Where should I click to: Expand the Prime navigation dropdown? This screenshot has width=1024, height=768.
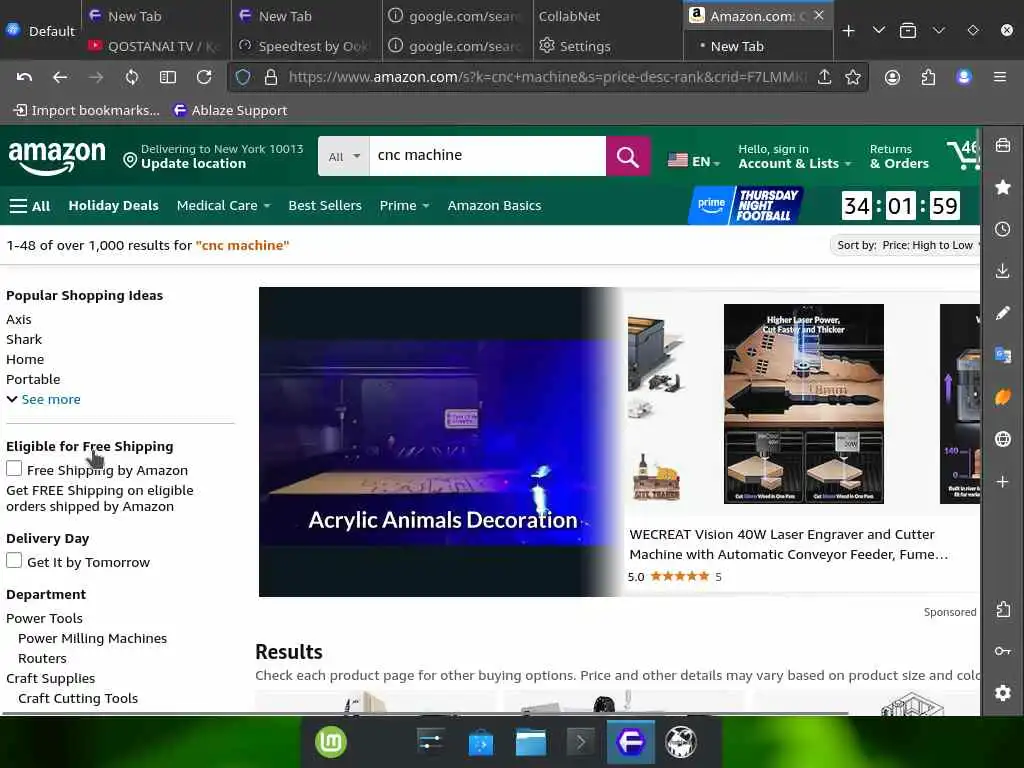404,206
